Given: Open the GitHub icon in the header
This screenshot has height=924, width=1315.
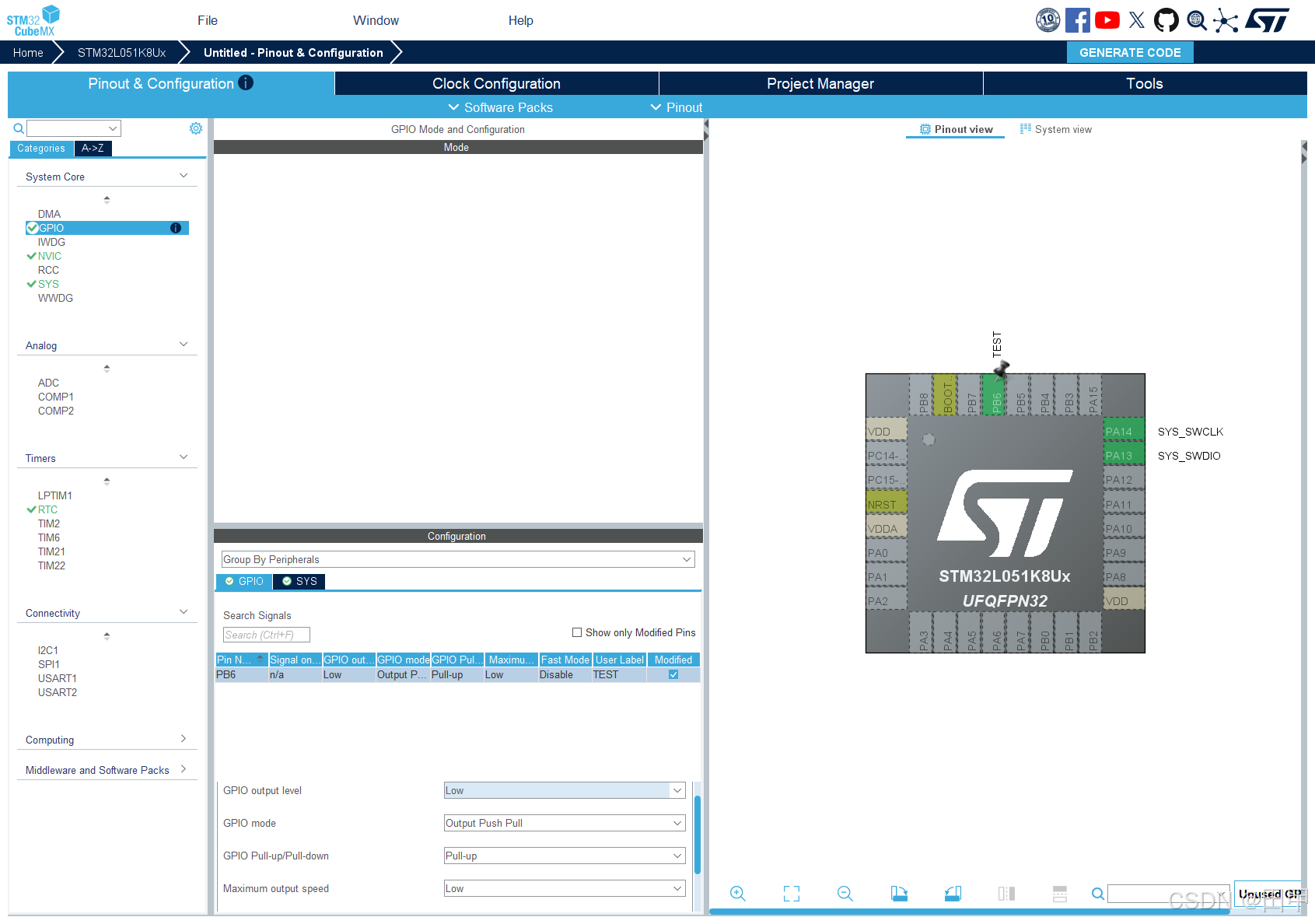Looking at the screenshot, I should click(x=1166, y=20).
